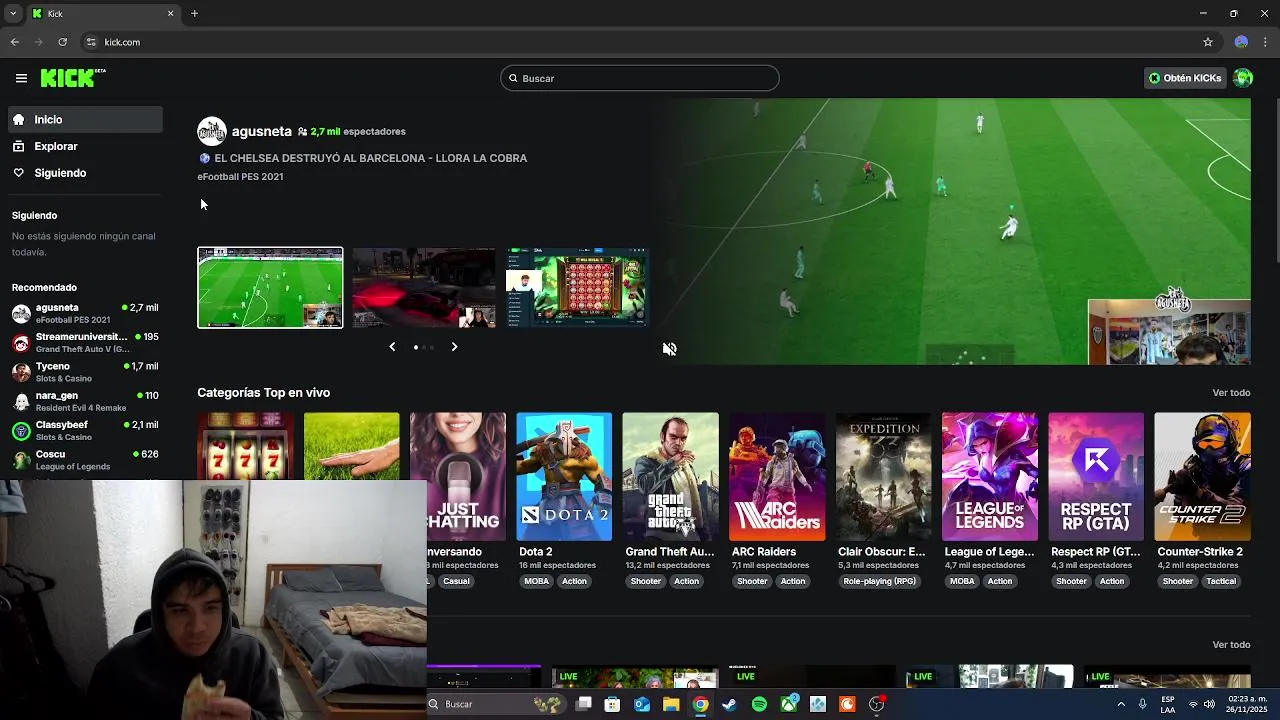The image size is (1280, 720).
Task: Open Microsoft Store from the taskbar
Action: click(612, 704)
